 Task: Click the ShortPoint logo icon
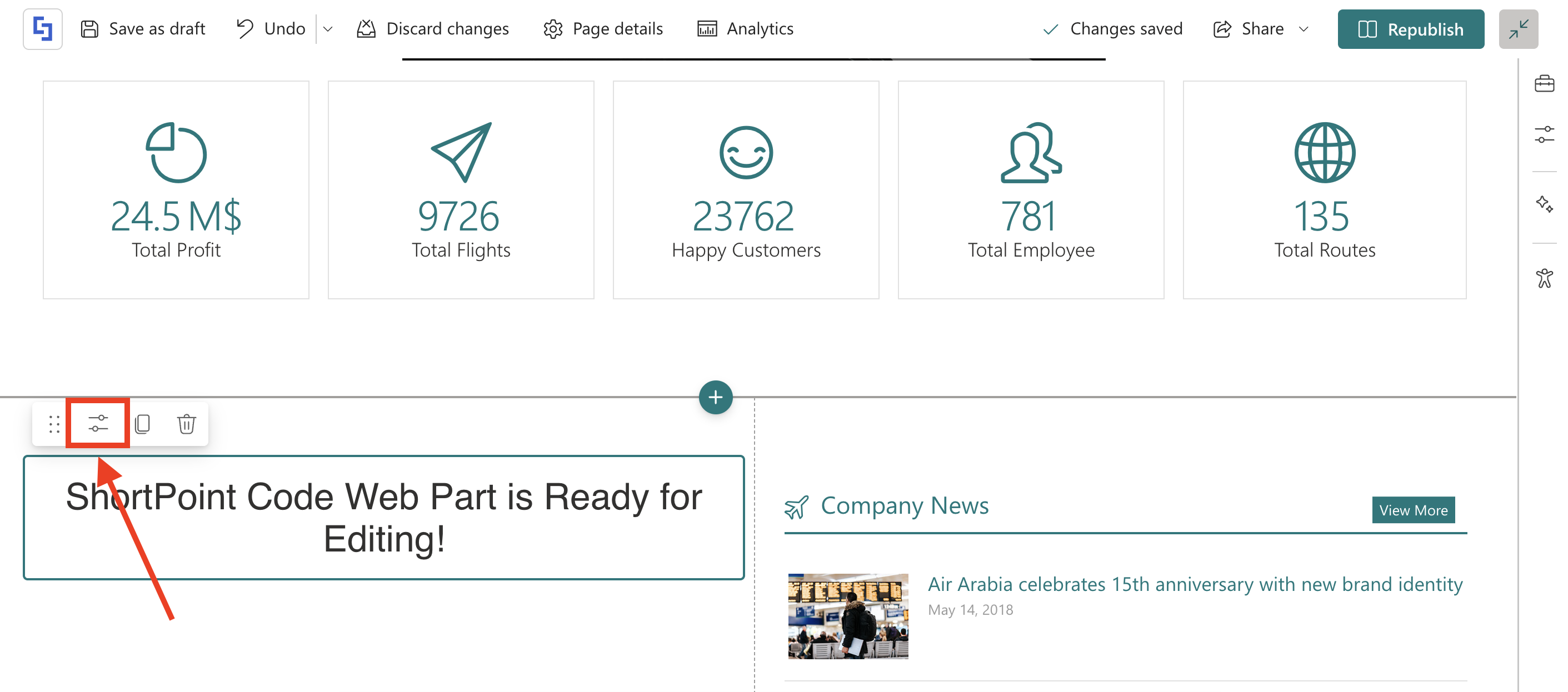tap(43, 29)
